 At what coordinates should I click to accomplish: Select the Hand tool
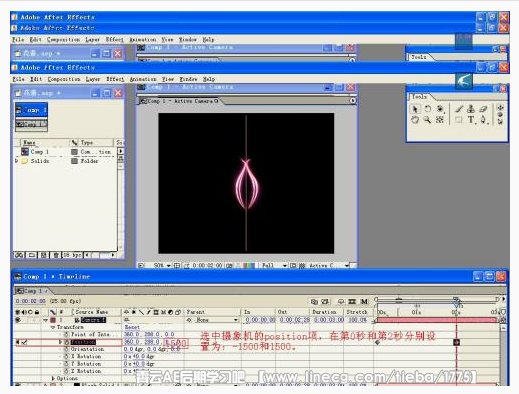coord(415,120)
